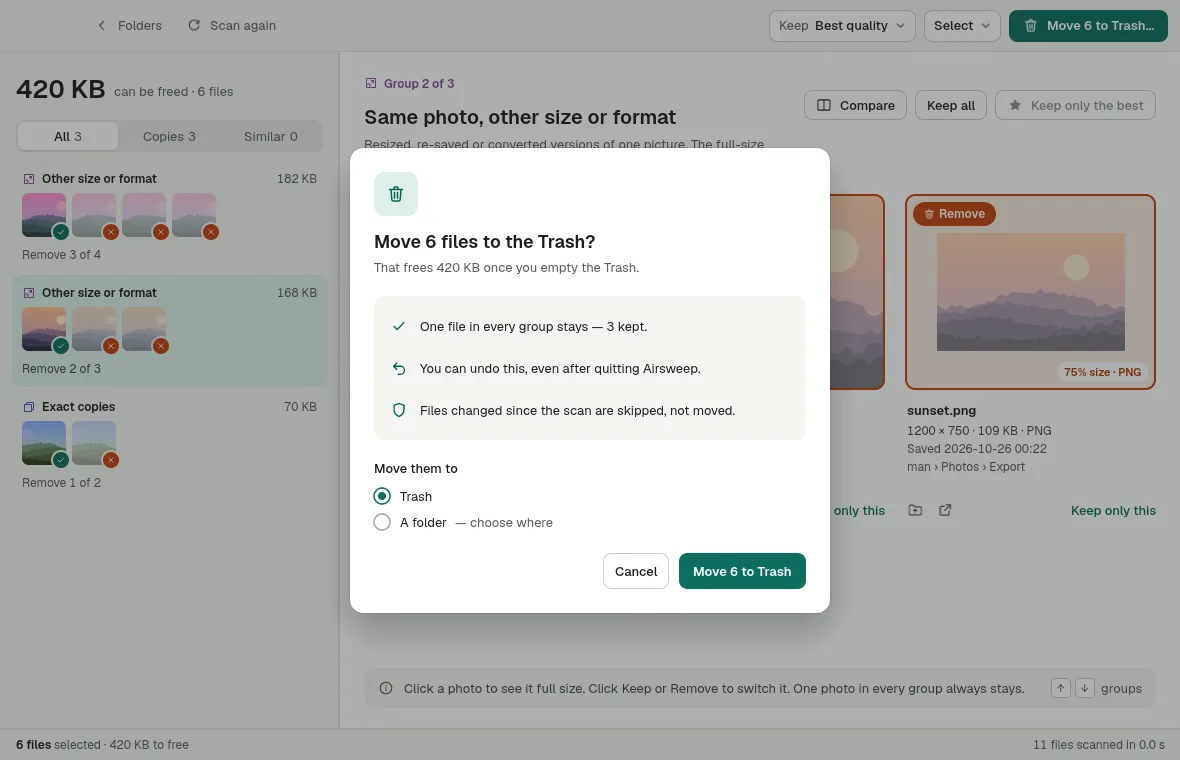Switch to the Similar 0 tab
The image size is (1180, 760).
(271, 136)
